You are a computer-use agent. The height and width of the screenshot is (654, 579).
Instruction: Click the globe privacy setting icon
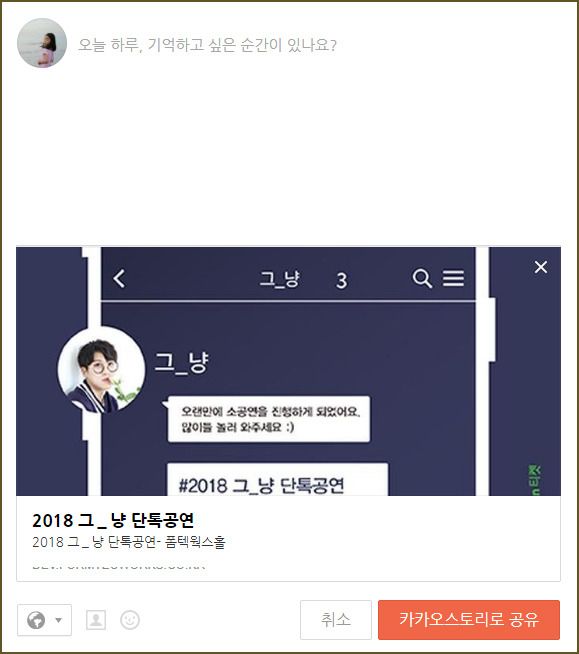(36, 620)
